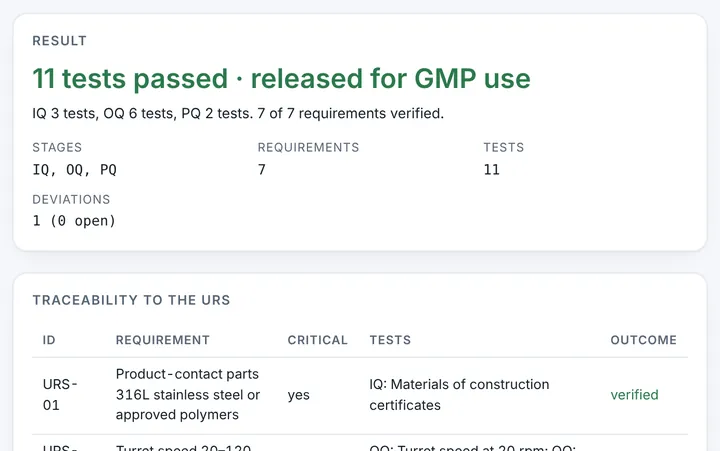Click the ID column header

(x=49, y=340)
